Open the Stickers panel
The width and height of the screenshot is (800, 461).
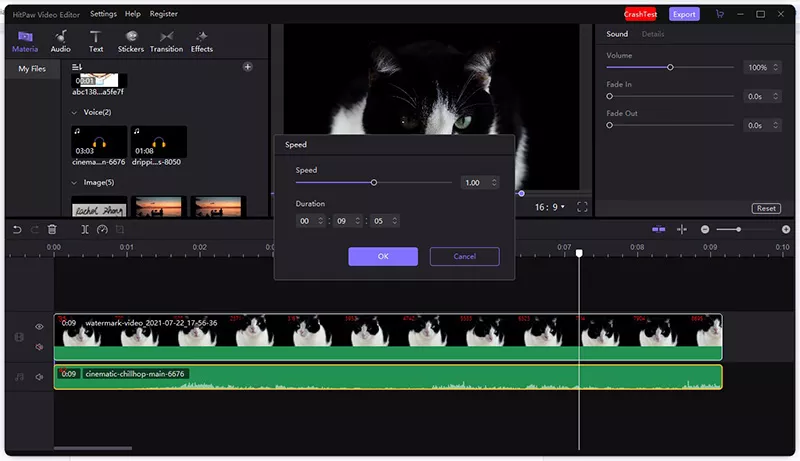pyautogui.click(x=130, y=41)
